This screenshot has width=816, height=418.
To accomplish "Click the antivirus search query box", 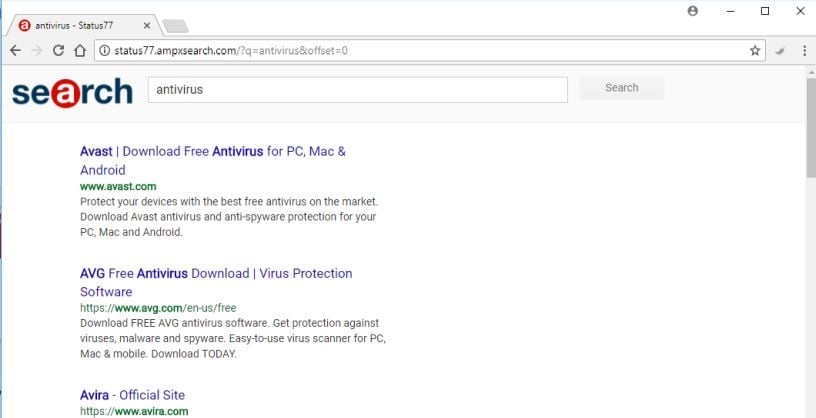I will (358, 89).
